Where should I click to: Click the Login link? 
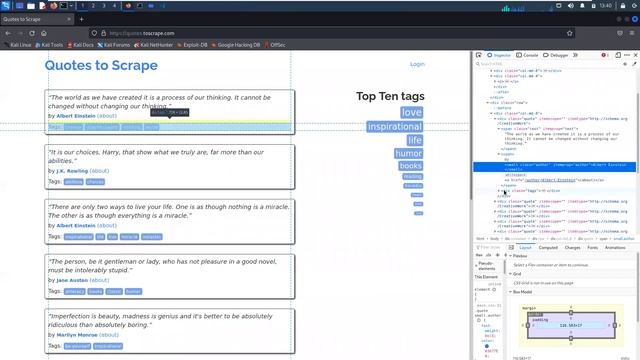point(417,64)
